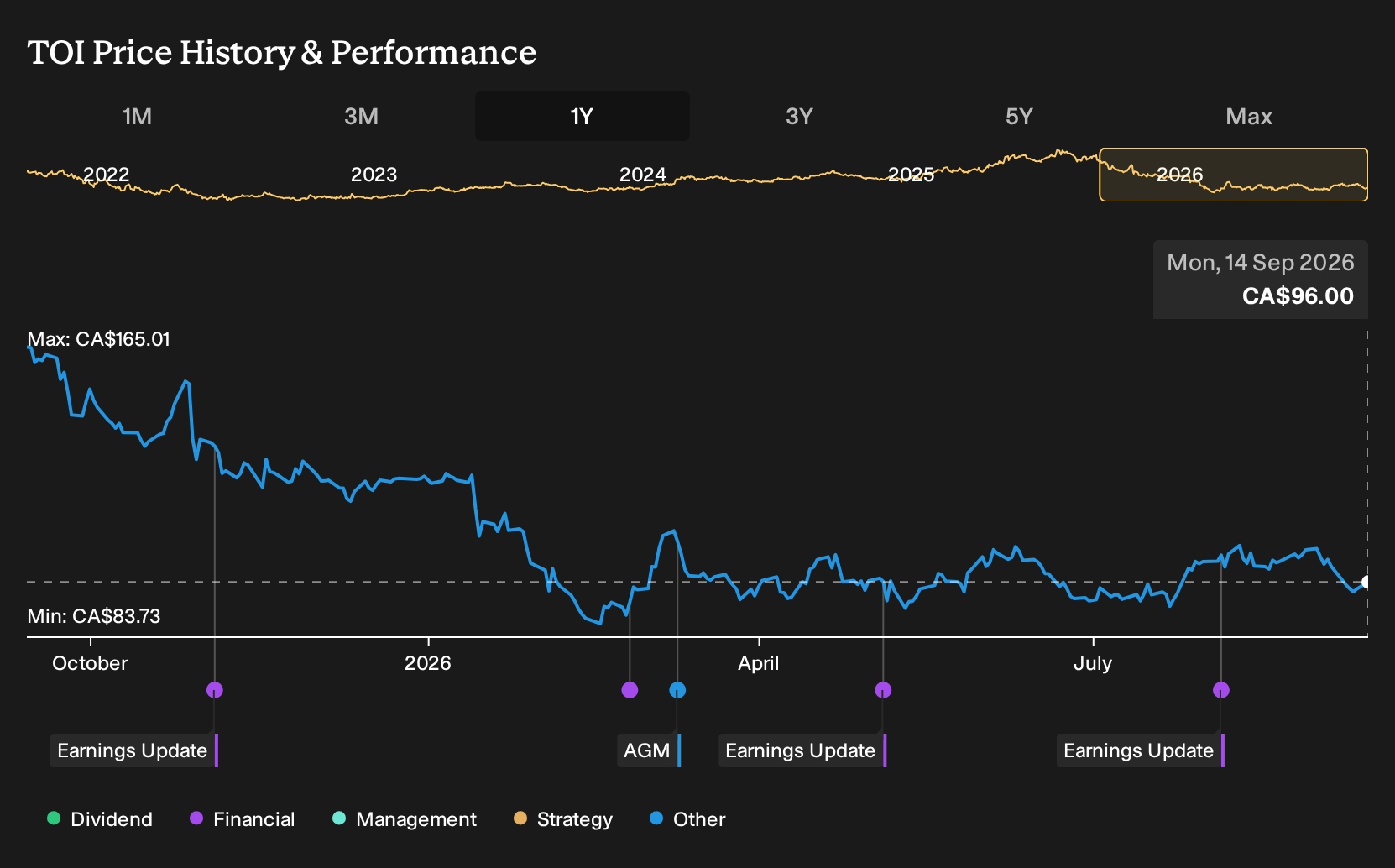The width and height of the screenshot is (1395, 868).
Task: Select the 1M time range tab
Action: (137, 116)
